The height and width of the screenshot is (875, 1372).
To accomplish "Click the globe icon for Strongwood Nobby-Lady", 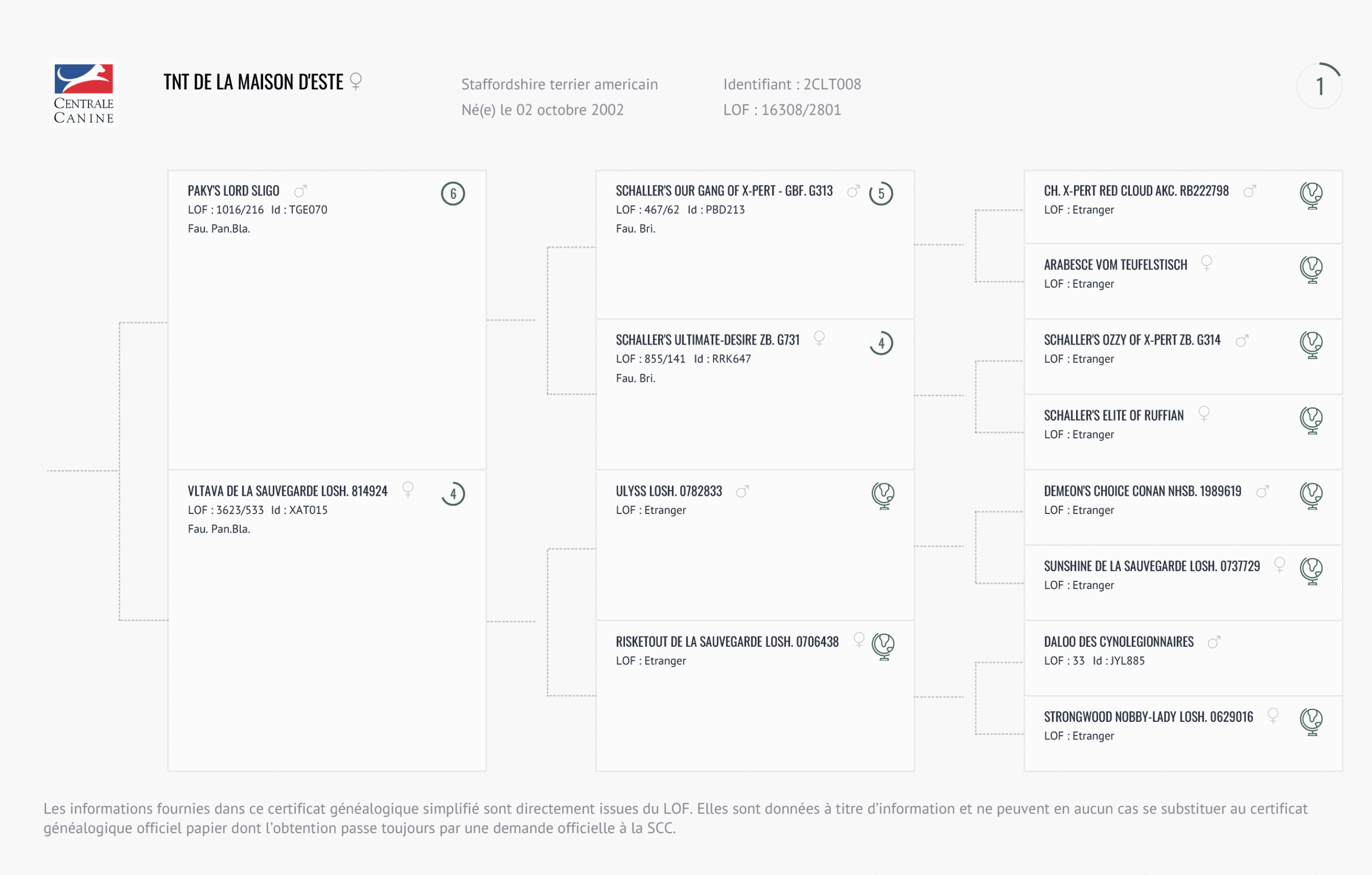I will pos(1311,721).
